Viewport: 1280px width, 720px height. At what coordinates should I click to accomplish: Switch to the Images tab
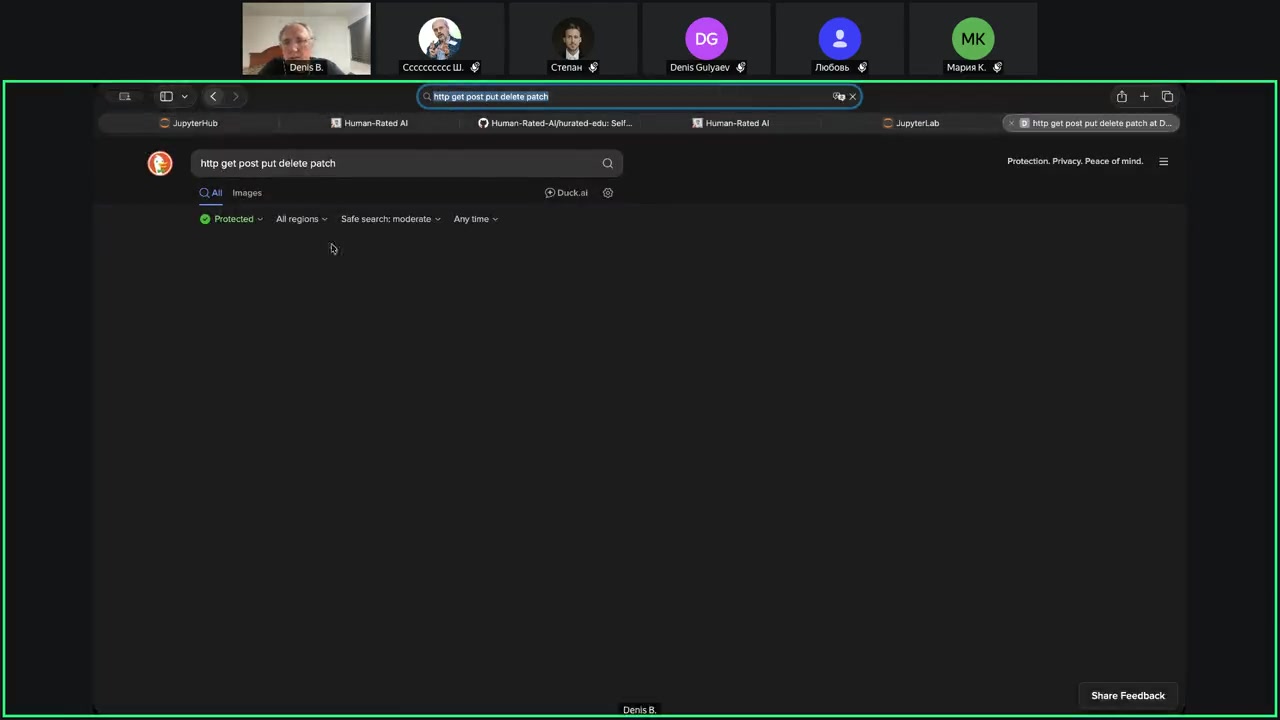[247, 193]
